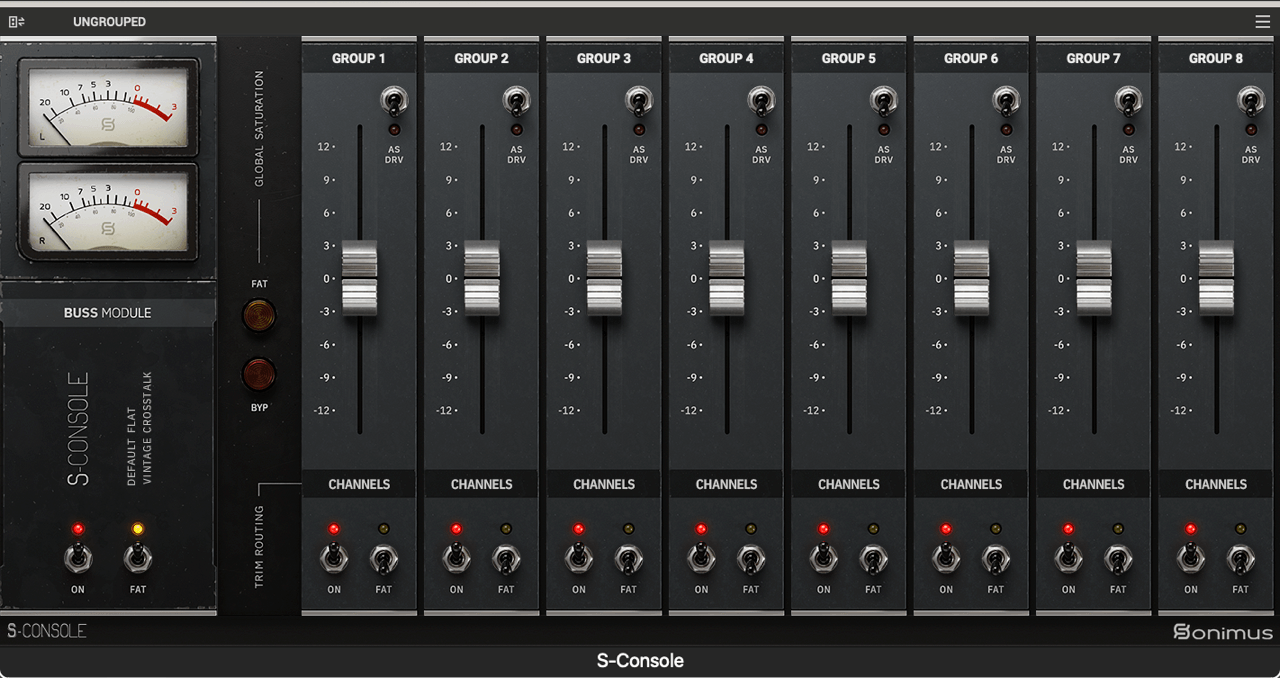Click the CHANNELS label under Group 2
Screen dimensions: 1280x678
pos(481,484)
